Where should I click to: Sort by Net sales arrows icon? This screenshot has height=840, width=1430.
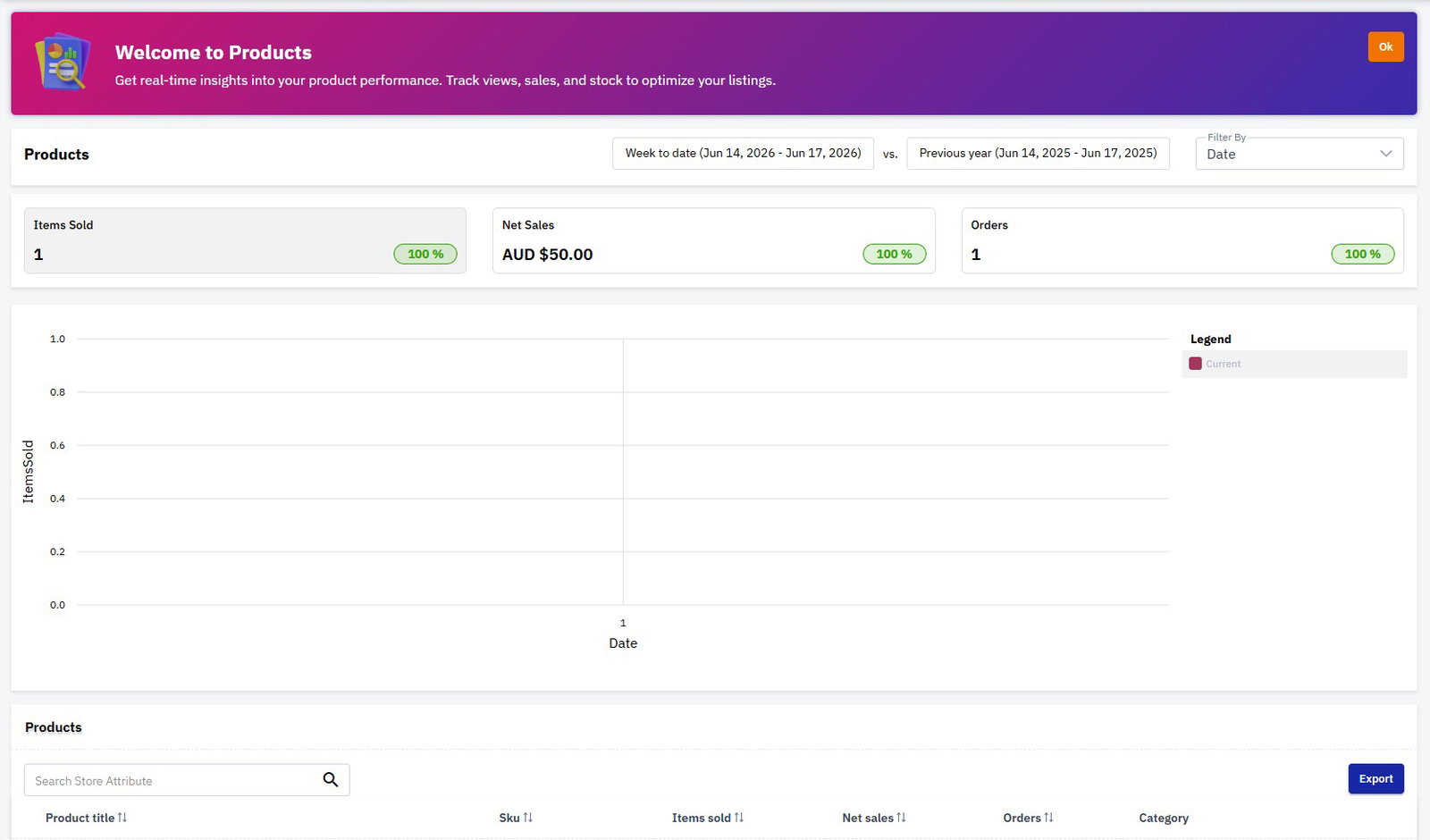coord(901,818)
